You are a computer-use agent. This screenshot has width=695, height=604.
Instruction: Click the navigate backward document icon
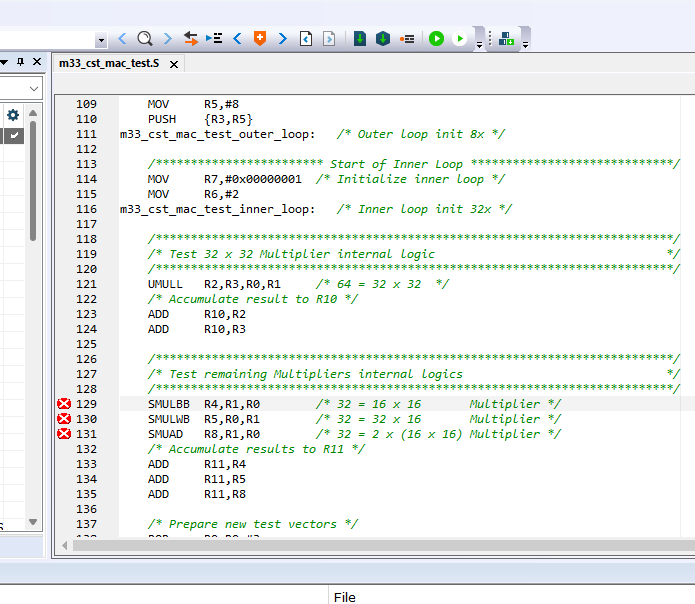point(306,39)
